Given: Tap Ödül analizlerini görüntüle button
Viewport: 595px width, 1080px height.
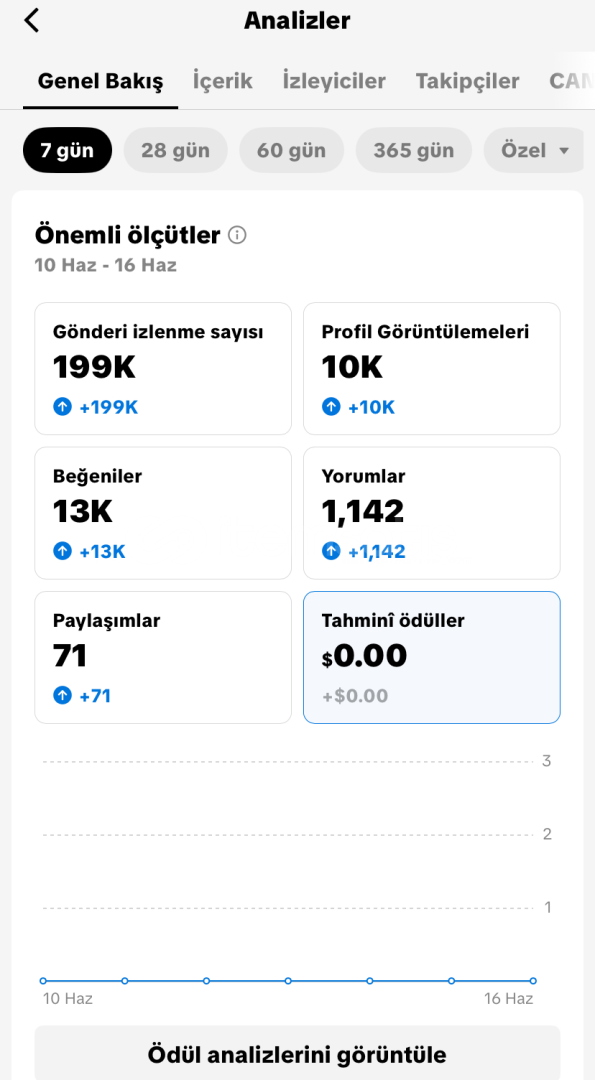Looking at the screenshot, I should point(298,1053).
